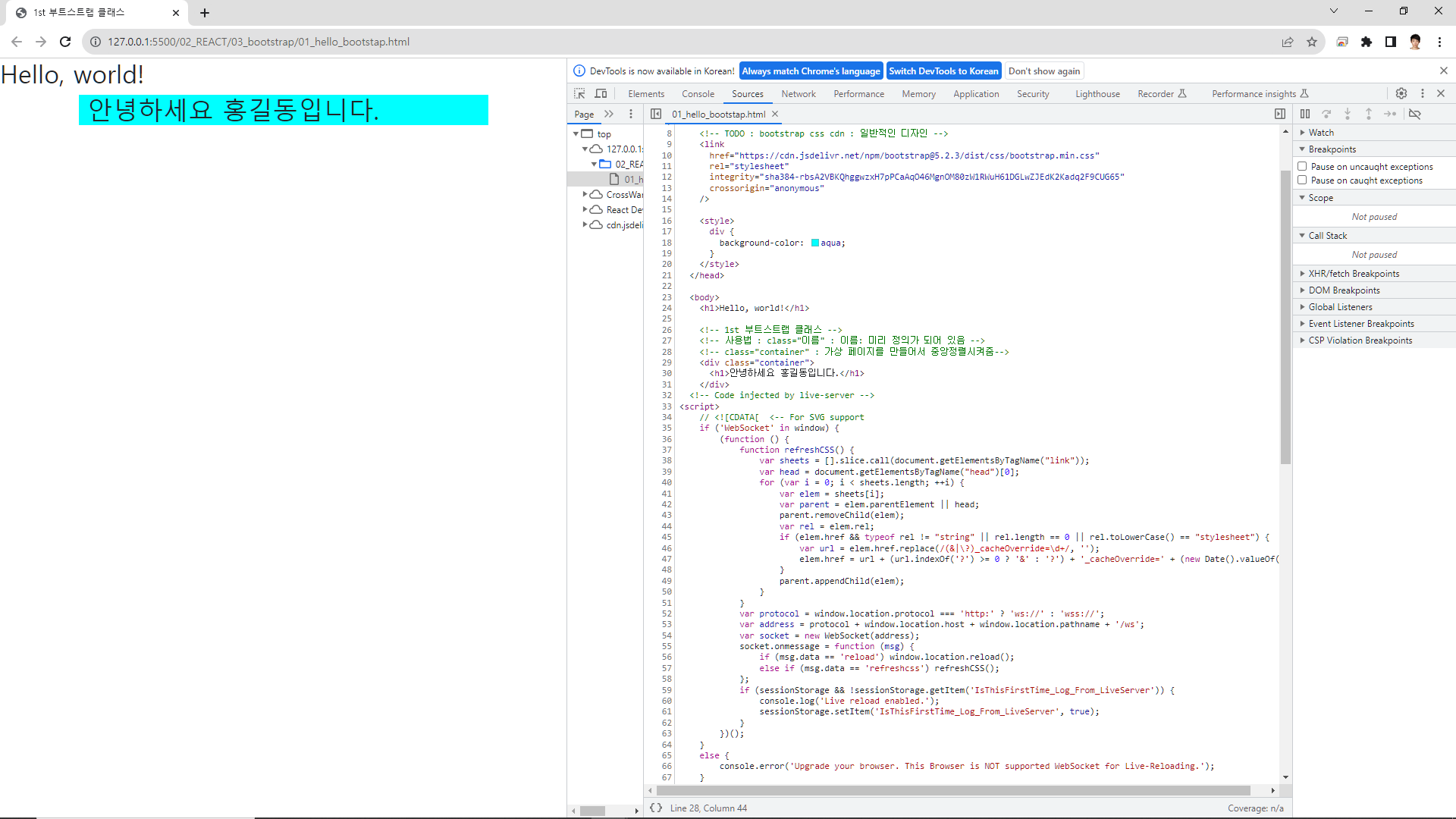Toggle the device toolbar icon

[601, 93]
